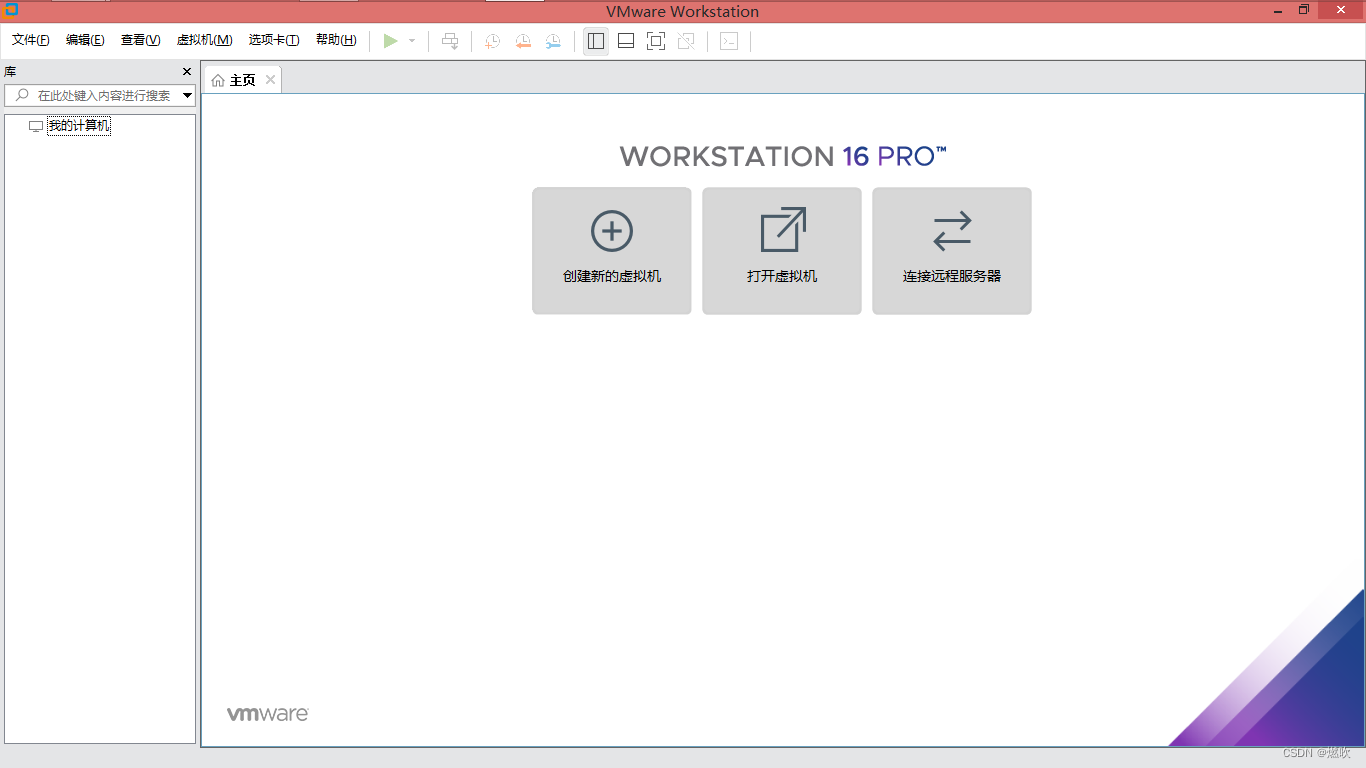Open the power options dropdown arrow
Viewport: 1366px width, 768px height.
[x=412, y=41]
